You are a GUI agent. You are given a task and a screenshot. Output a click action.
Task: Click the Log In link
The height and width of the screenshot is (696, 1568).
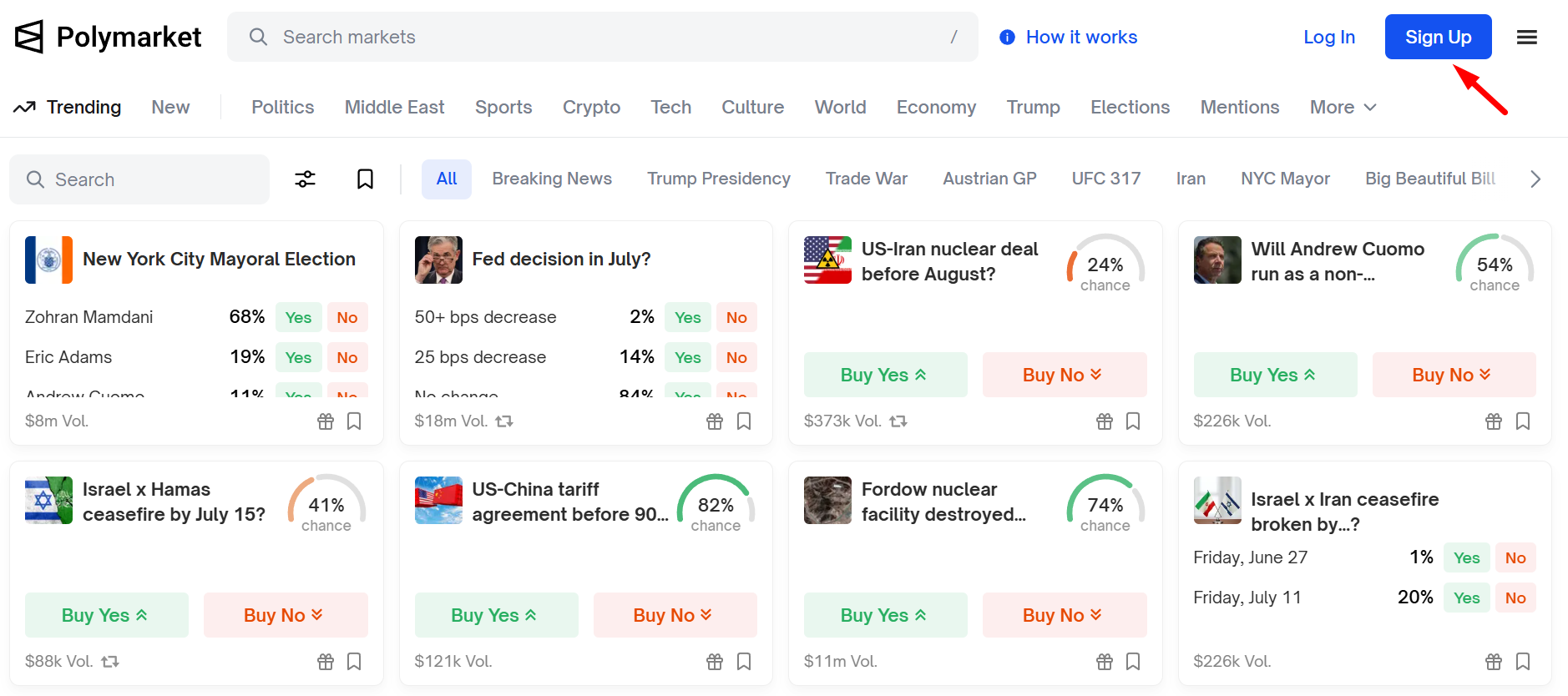click(x=1329, y=37)
